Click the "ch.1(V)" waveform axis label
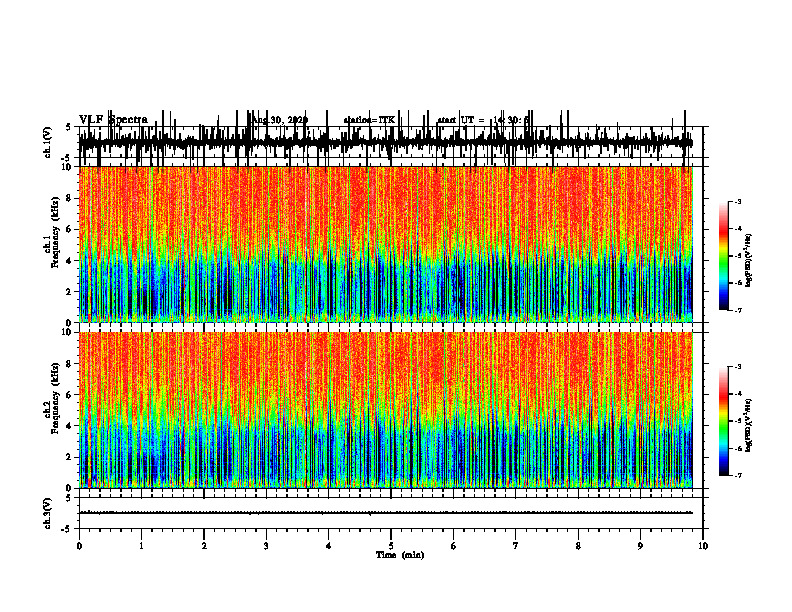The height and width of the screenshot is (612, 792). click(x=47, y=142)
